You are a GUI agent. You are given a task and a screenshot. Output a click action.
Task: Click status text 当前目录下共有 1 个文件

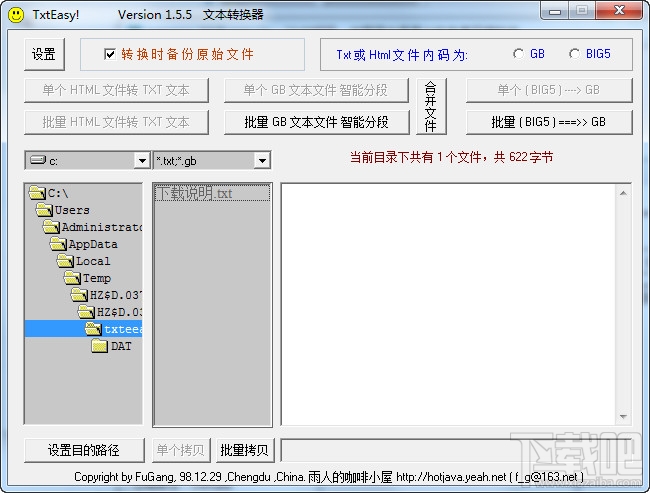418,158
